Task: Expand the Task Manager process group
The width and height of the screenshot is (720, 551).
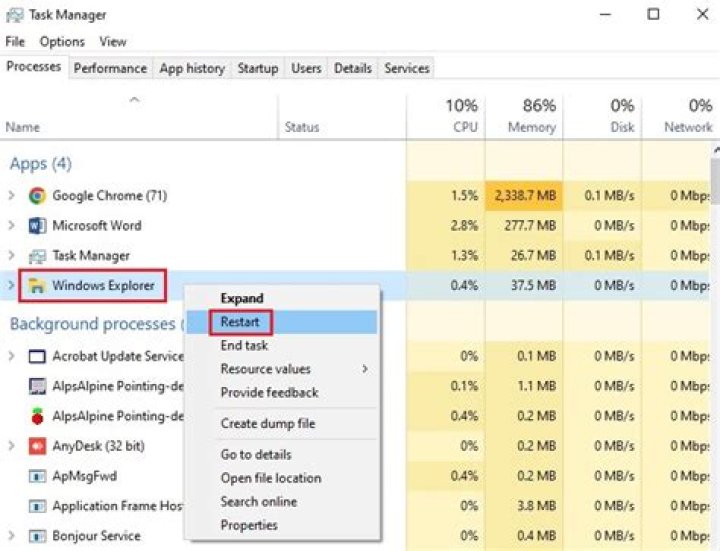Action: tap(11, 256)
